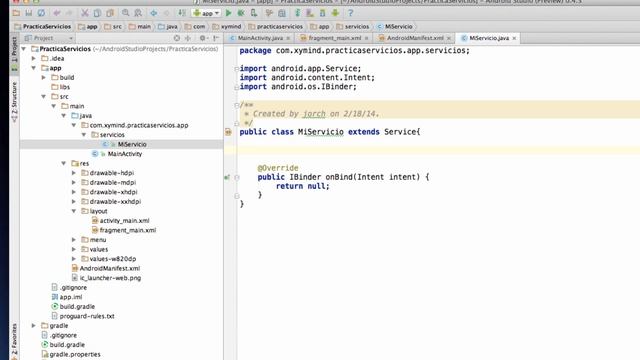Click the Debug app bug icon
Viewport: 640px width, 360px height.
coord(241,13)
